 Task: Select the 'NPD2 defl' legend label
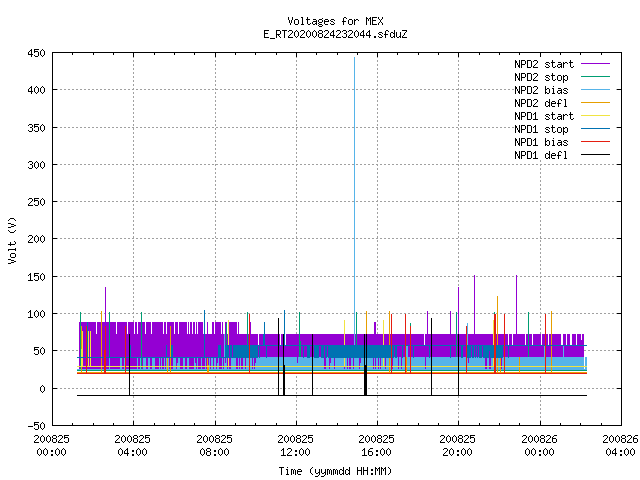tap(541, 103)
